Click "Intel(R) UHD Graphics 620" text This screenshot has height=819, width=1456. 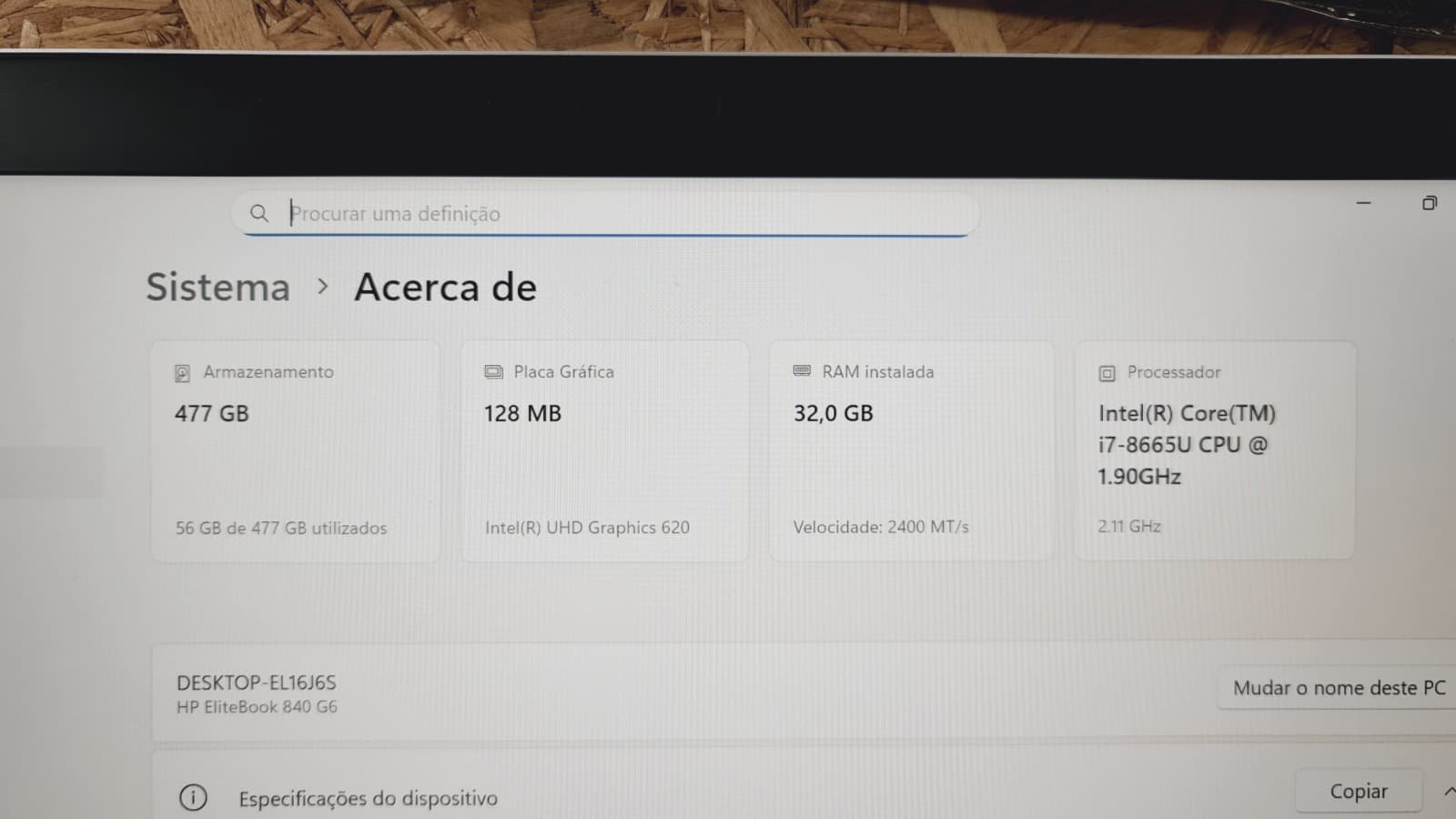[587, 528]
